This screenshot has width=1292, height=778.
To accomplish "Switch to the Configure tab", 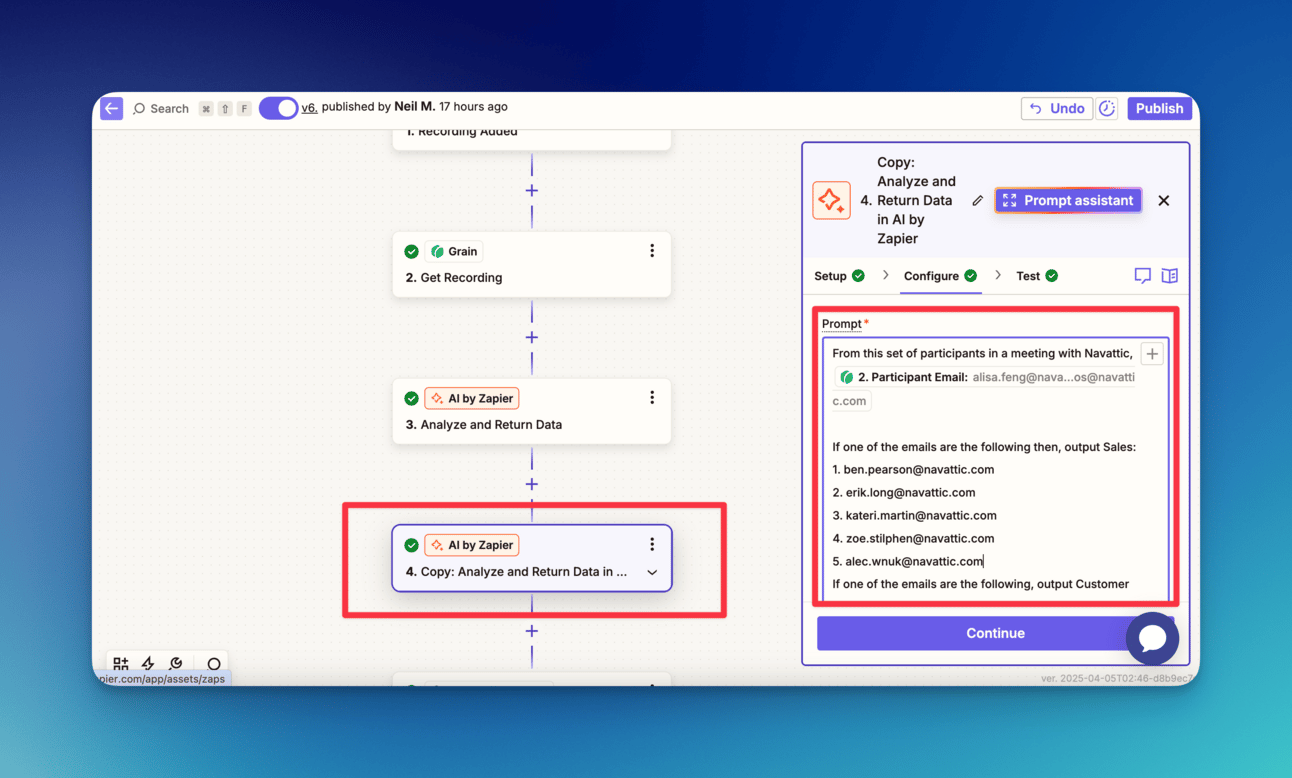I will click(x=940, y=276).
